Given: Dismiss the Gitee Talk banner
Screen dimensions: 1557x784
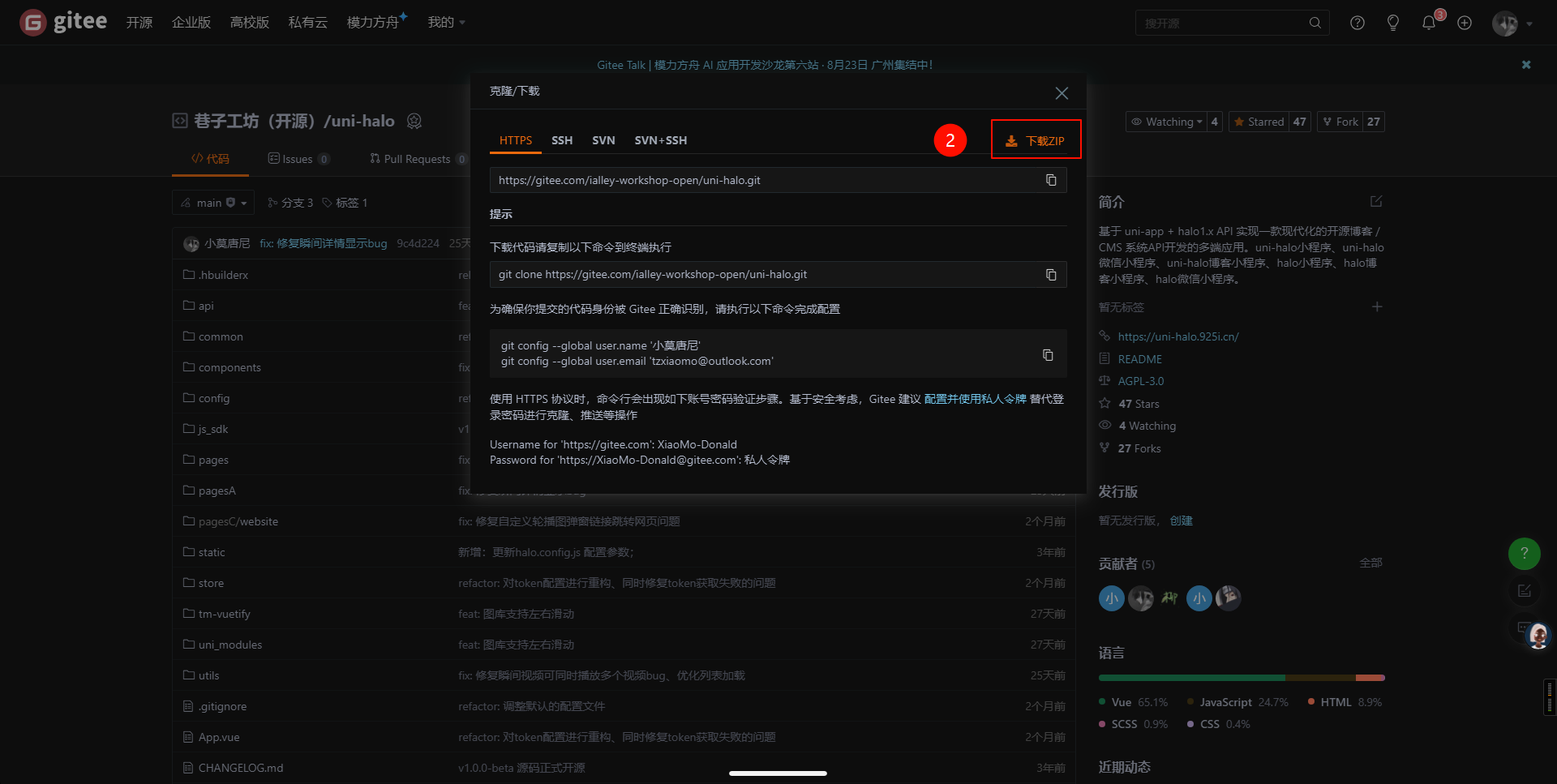Looking at the screenshot, I should coord(1526,65).
